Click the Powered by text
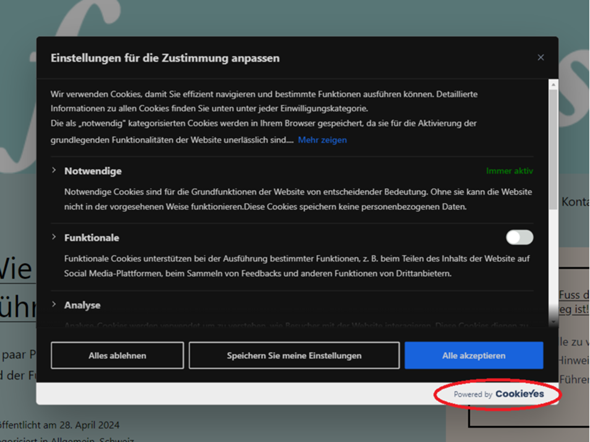 pyautogui.click(x=473, y=394)
